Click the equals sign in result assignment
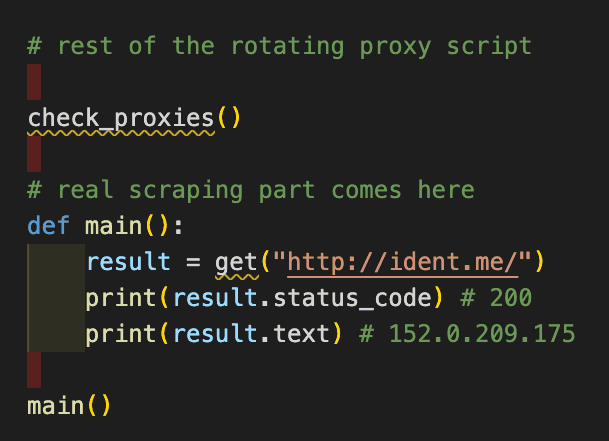609x441 pixels. (193, 262)
